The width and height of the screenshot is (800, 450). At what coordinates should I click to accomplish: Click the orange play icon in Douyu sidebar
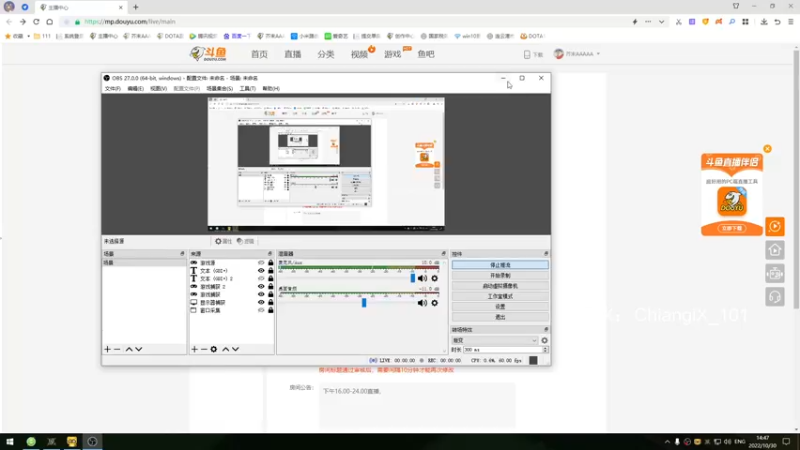tap(775, 227)
